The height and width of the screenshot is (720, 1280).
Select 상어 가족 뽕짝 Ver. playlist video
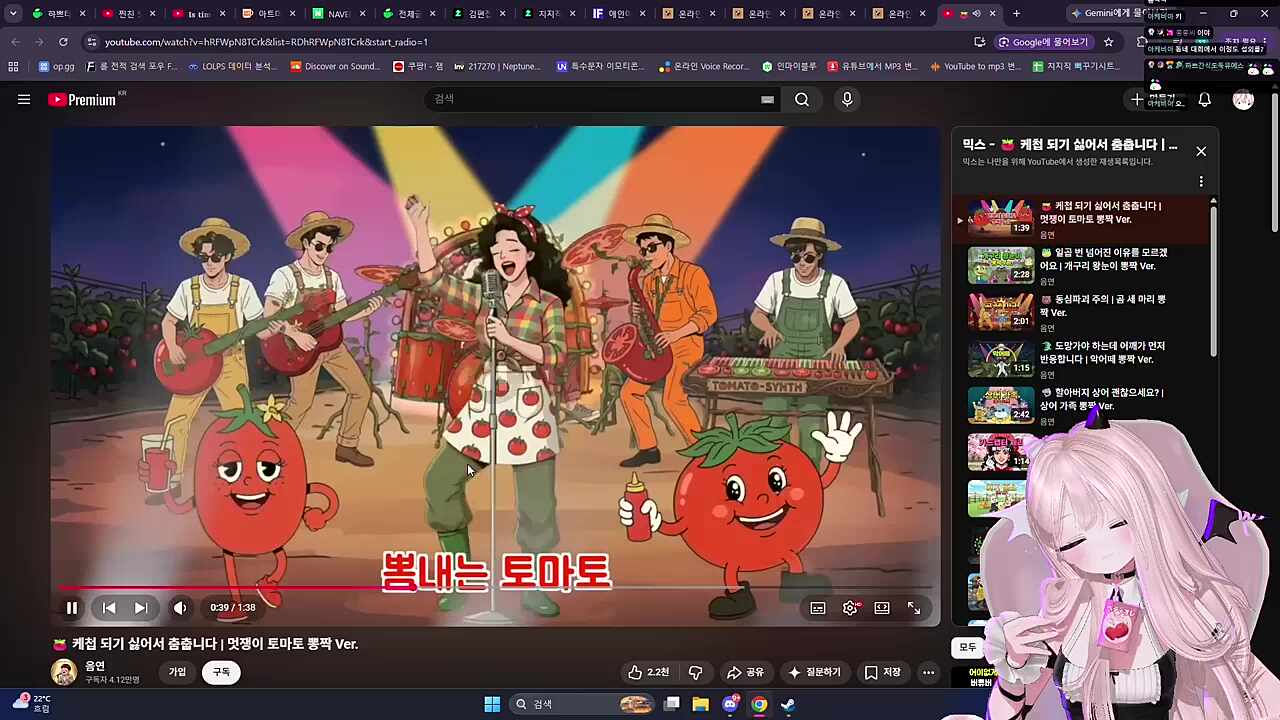click(1082, 404)
